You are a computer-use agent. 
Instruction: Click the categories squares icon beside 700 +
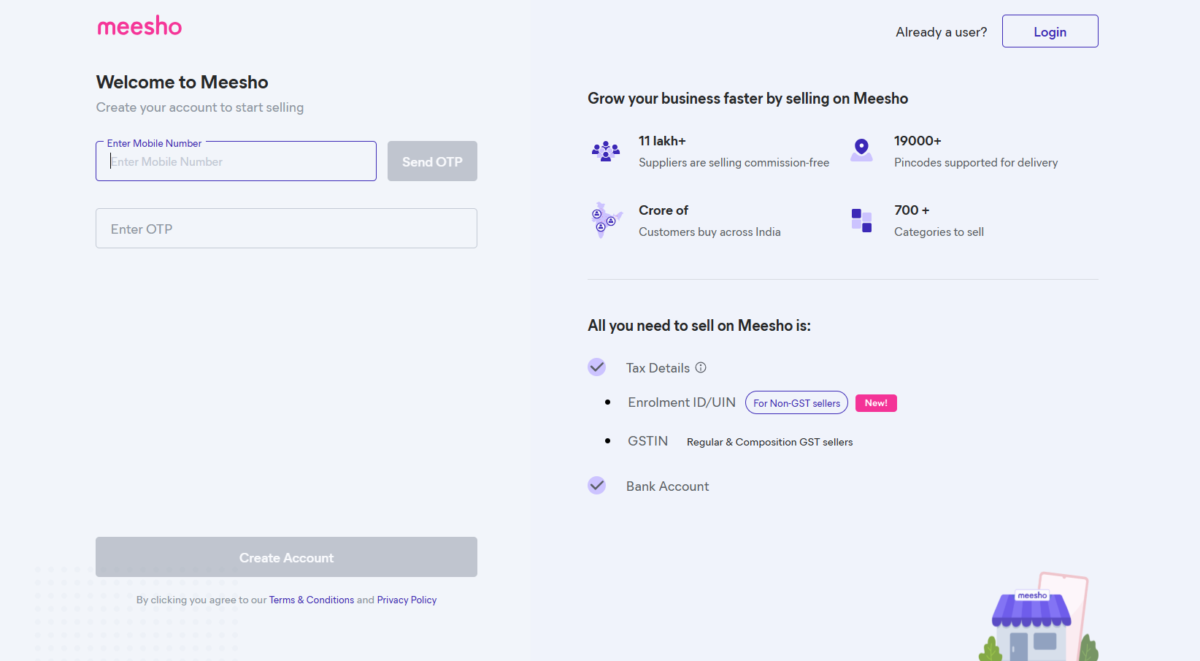coord(861,220)
